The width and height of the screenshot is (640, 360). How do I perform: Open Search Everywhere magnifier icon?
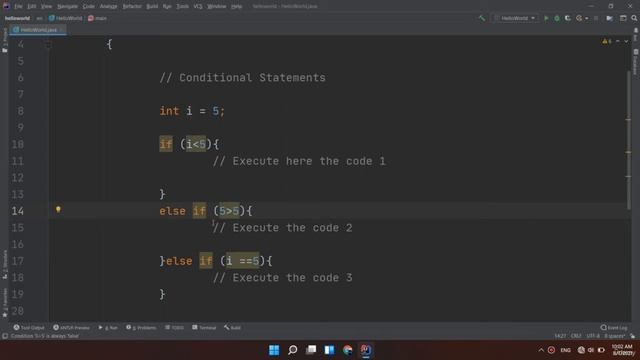pos(634,18)
